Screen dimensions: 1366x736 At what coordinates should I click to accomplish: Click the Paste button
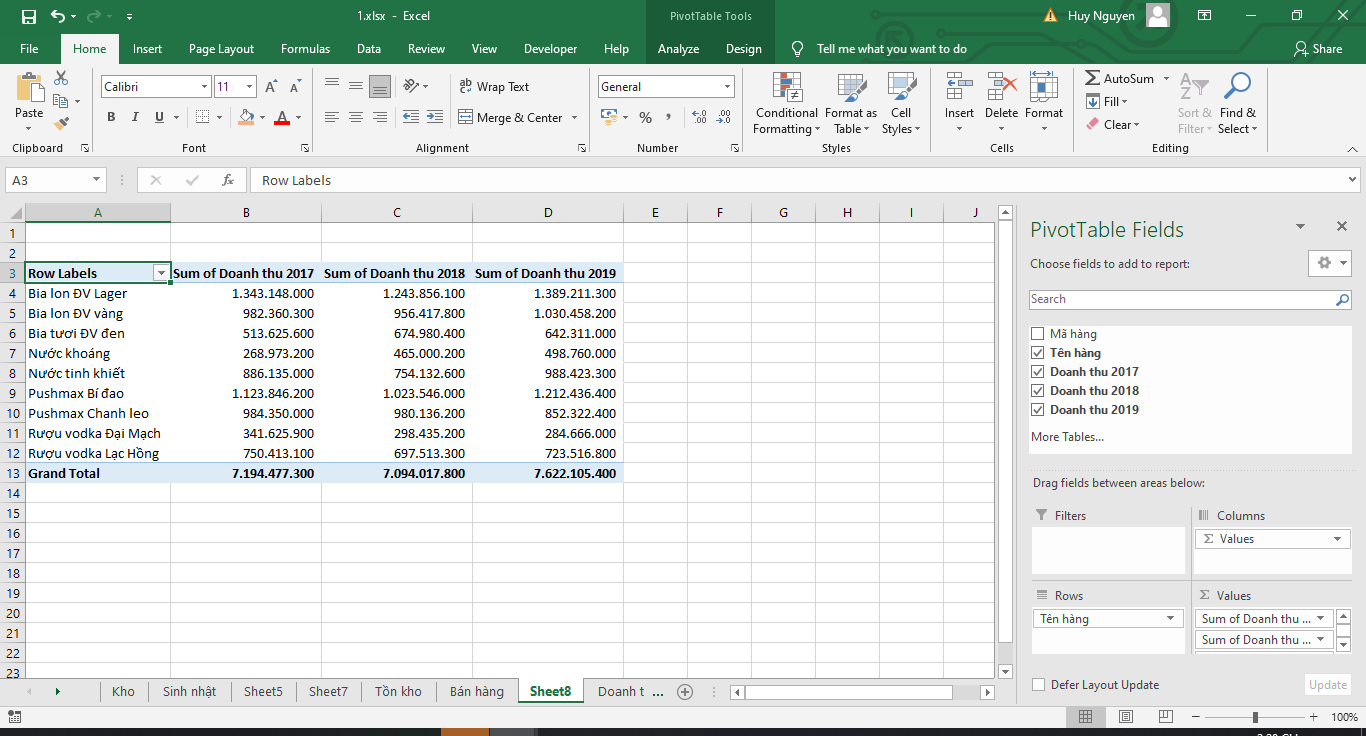point(29,103)
